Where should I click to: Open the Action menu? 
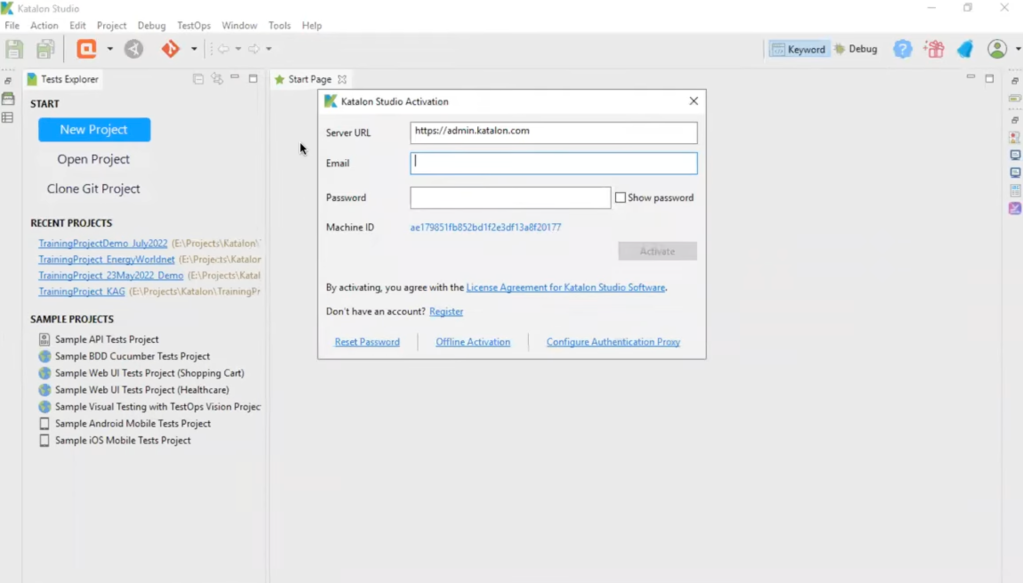tap(44, 25)
